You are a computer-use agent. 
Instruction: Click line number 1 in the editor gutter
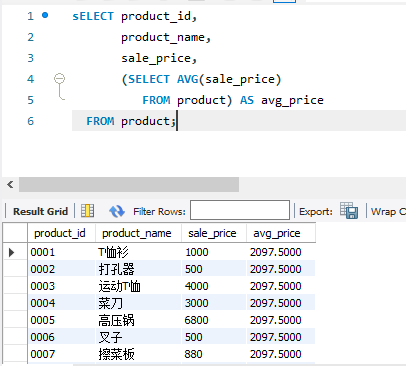click(x=30, y=16)
